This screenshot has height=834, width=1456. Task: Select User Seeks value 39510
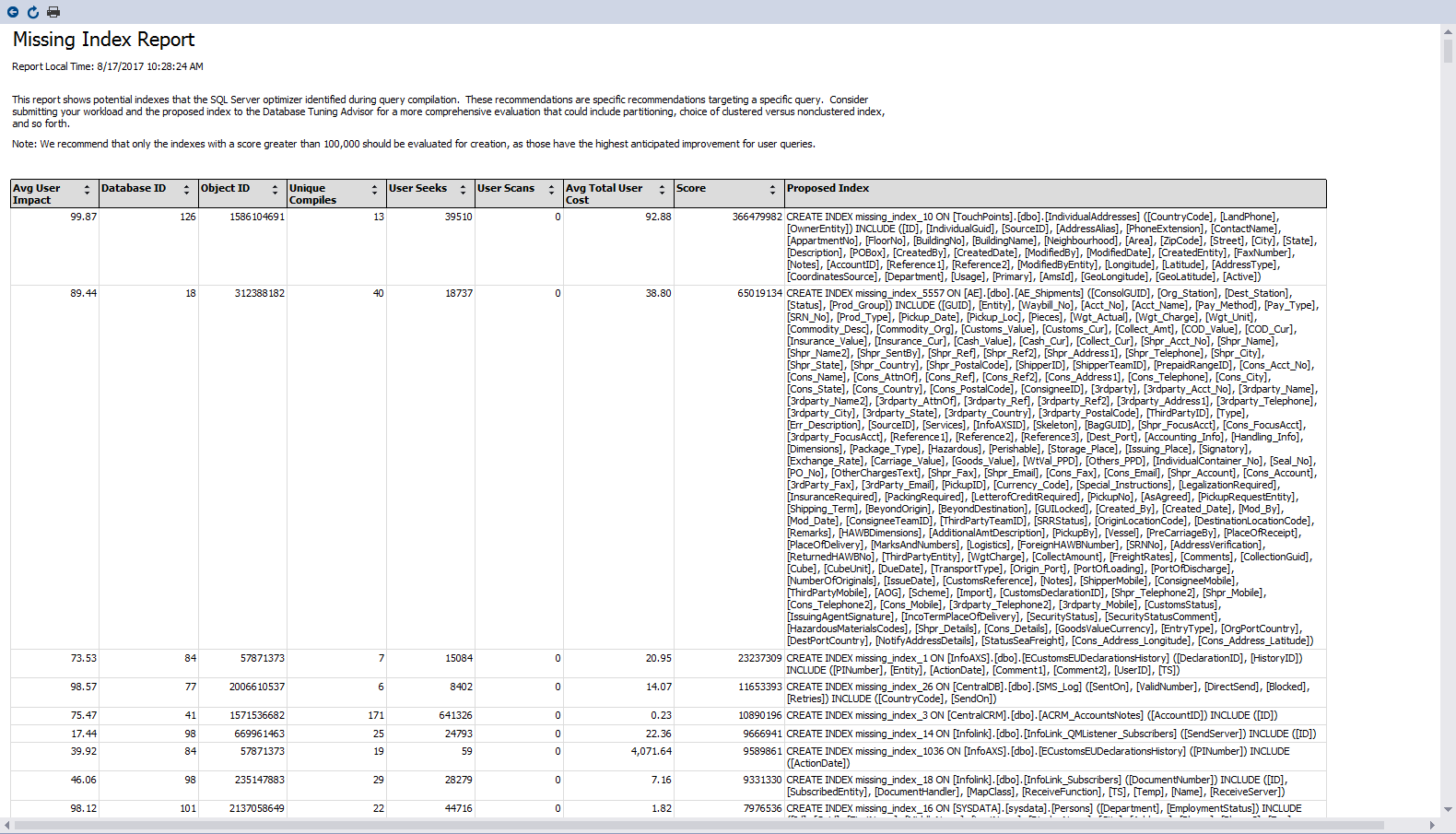459,217
